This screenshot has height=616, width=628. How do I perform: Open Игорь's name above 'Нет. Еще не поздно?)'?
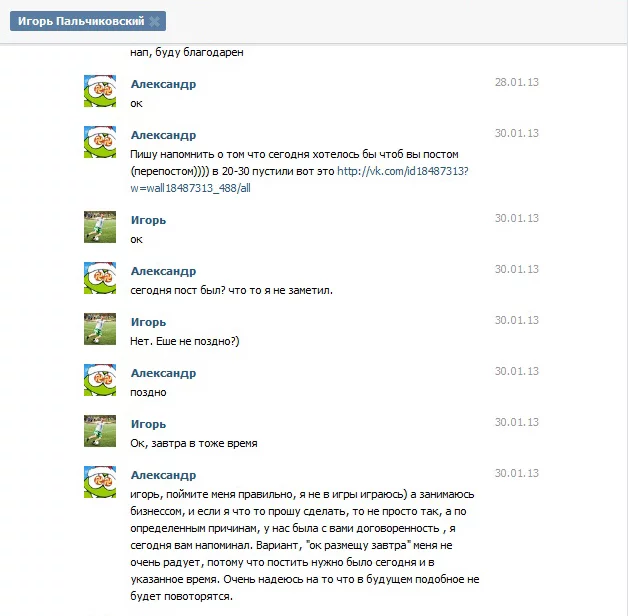(x=148, y=322)
